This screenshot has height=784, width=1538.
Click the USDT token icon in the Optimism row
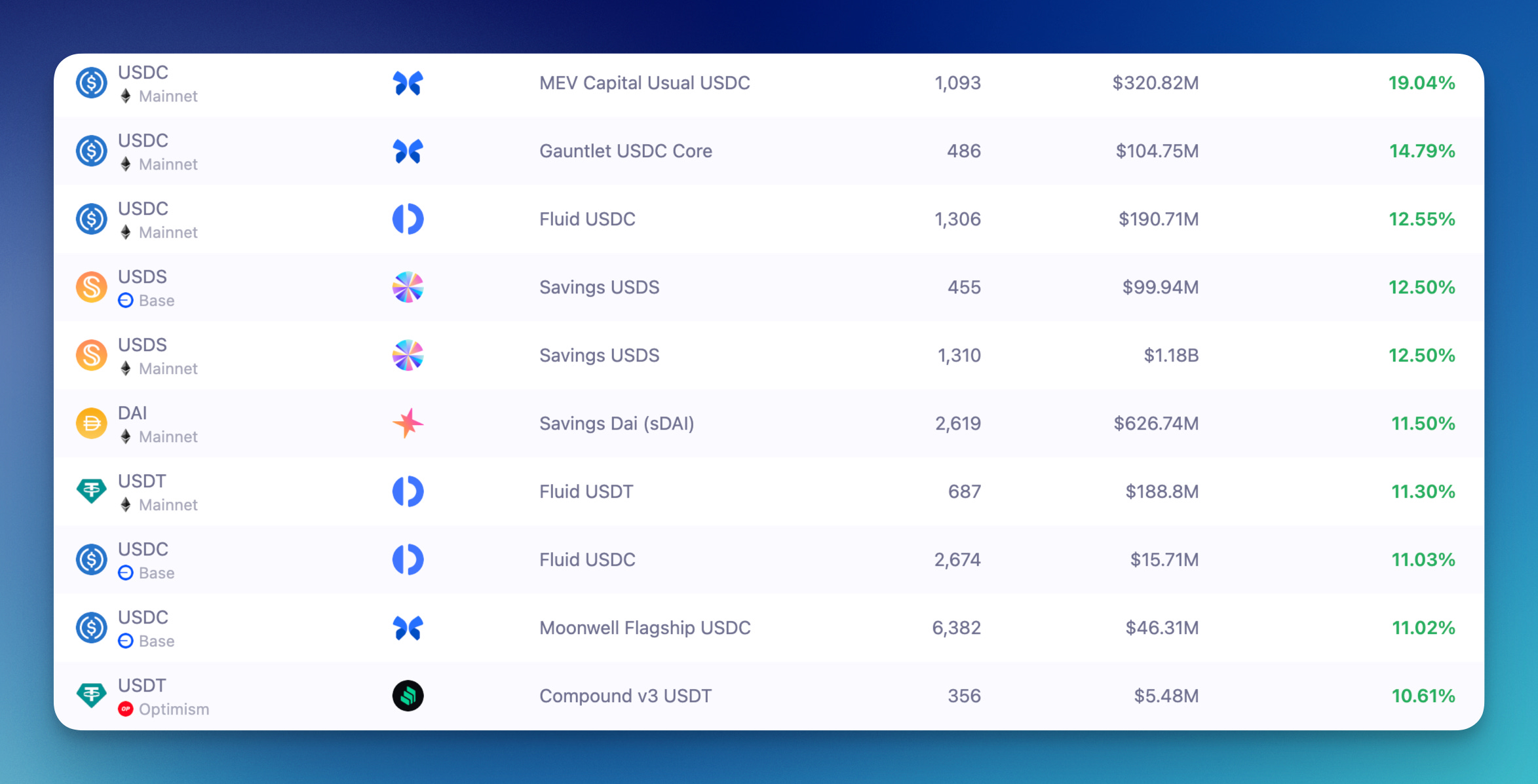(92, 696)
